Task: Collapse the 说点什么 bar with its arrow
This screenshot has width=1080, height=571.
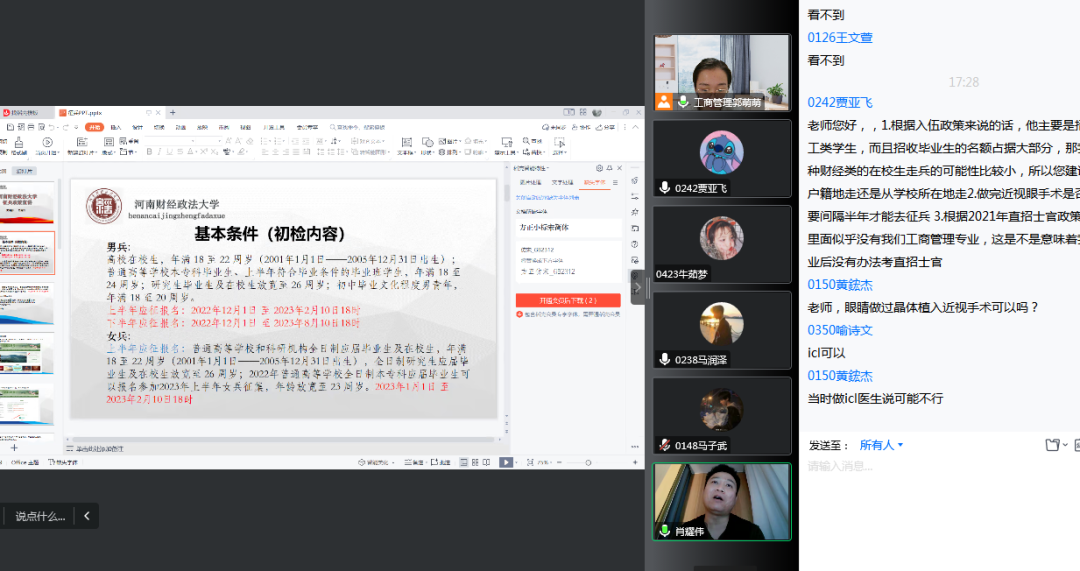Action: pos(87,516)
